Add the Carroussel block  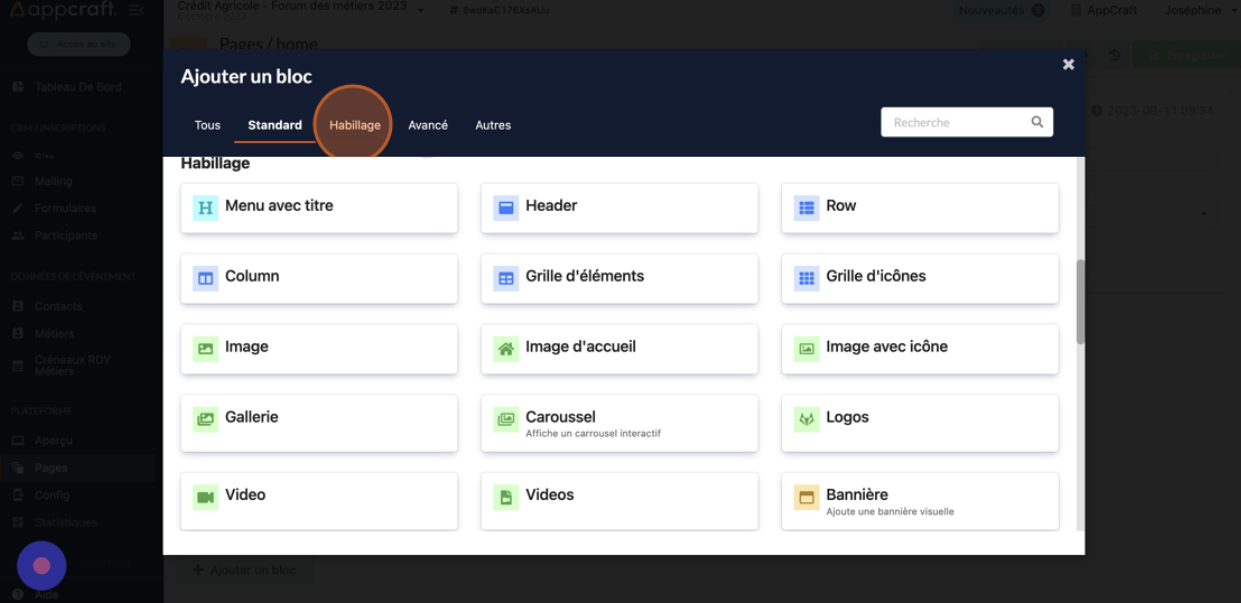(619, 423)
